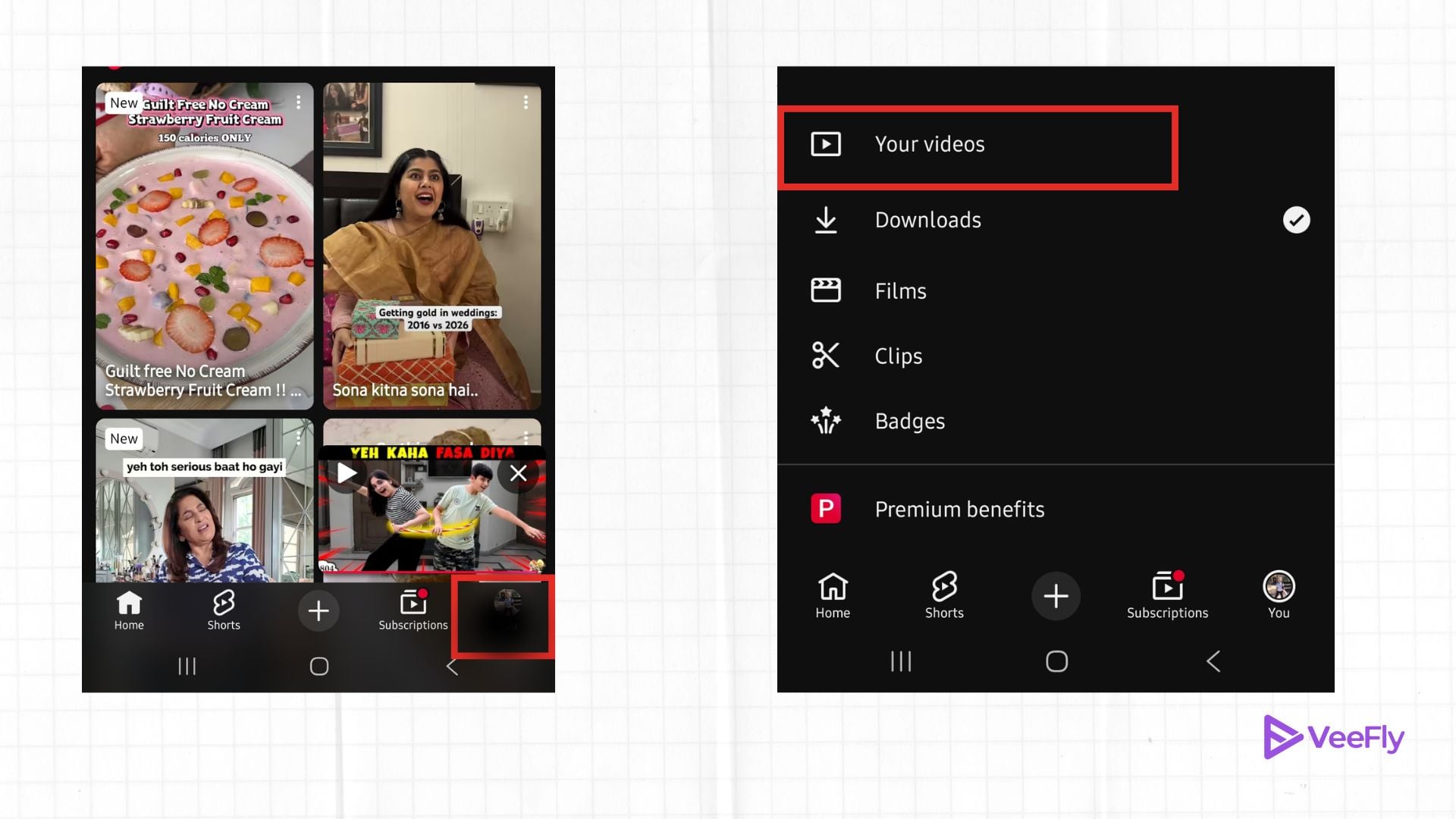Select the Downloads icon in the menu
The height and width of the screenshot is (819, 1456).
point(825,220)
